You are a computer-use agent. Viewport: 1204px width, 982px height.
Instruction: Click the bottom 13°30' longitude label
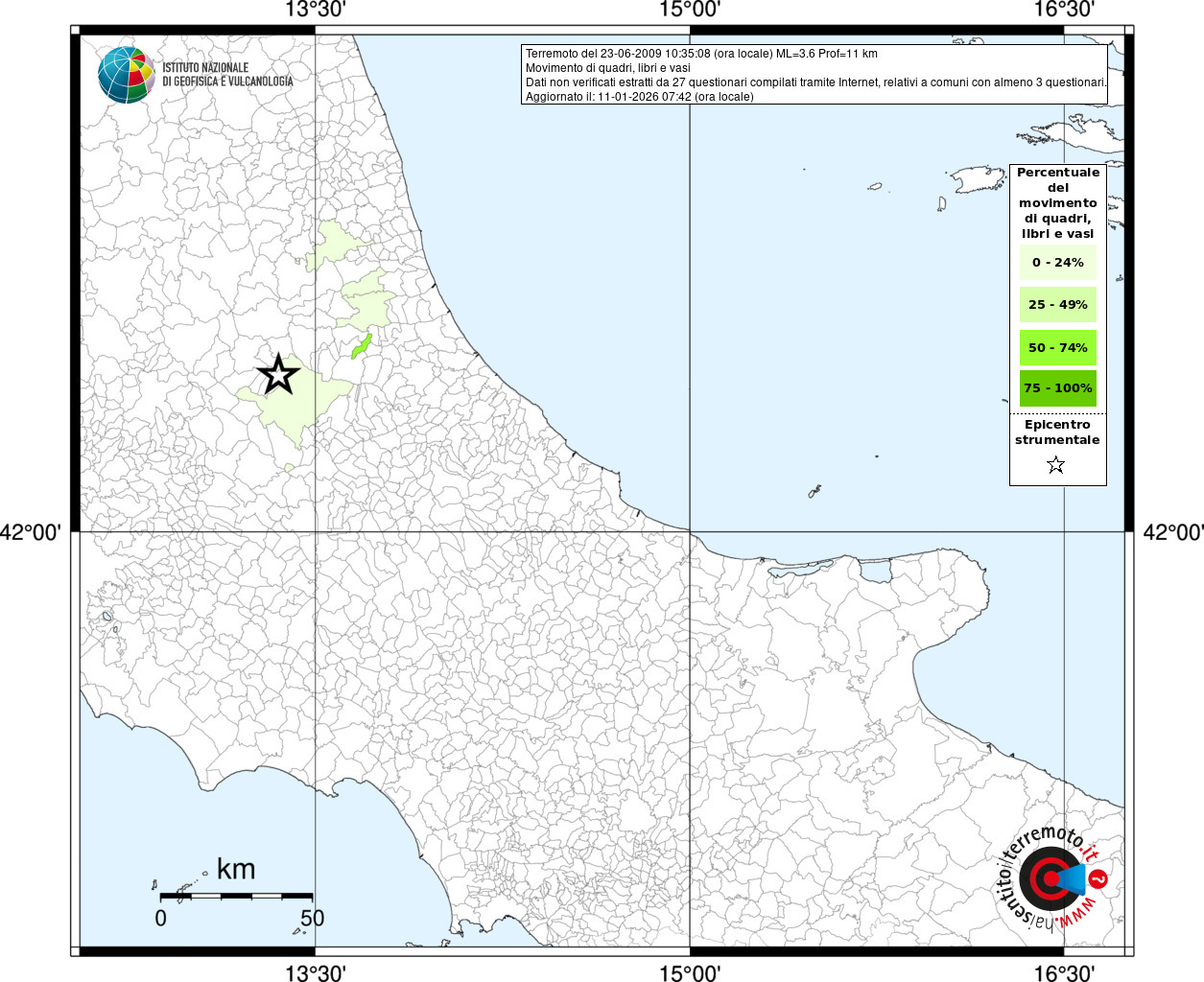pos(316,973)
